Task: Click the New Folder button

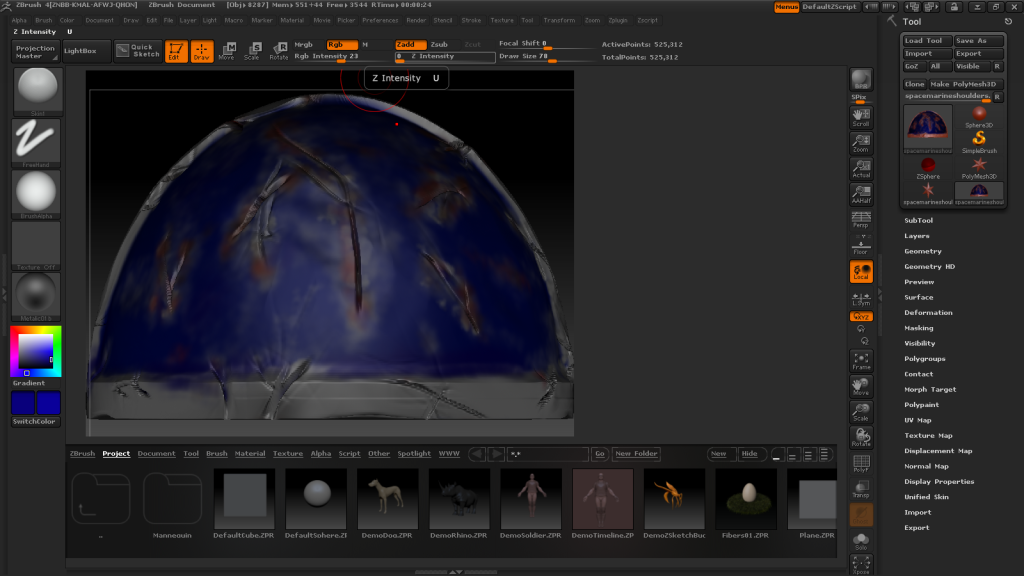Action: pos(636,453)
